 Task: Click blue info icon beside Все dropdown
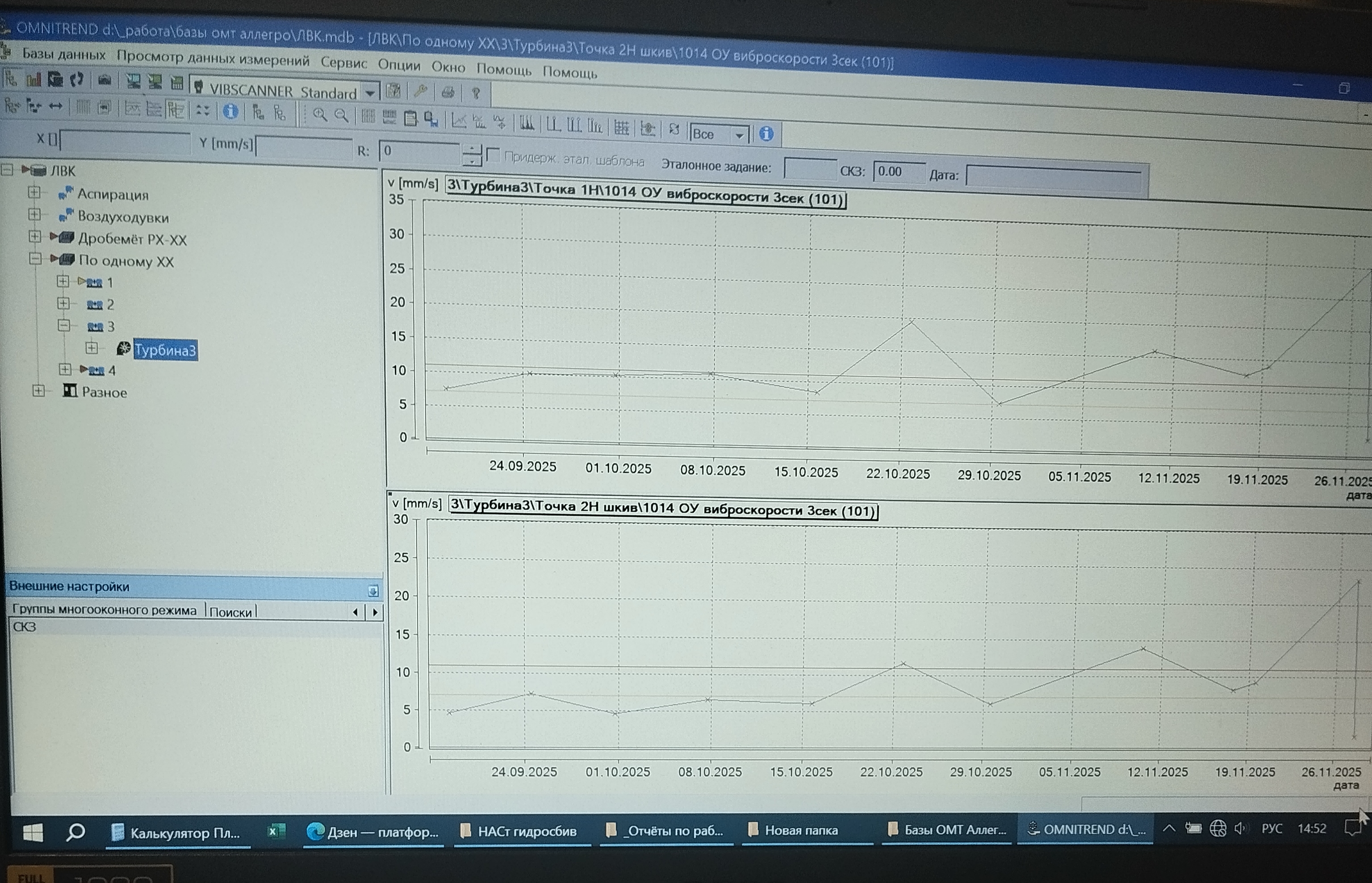pyautogui.click(x=766, y=134)
